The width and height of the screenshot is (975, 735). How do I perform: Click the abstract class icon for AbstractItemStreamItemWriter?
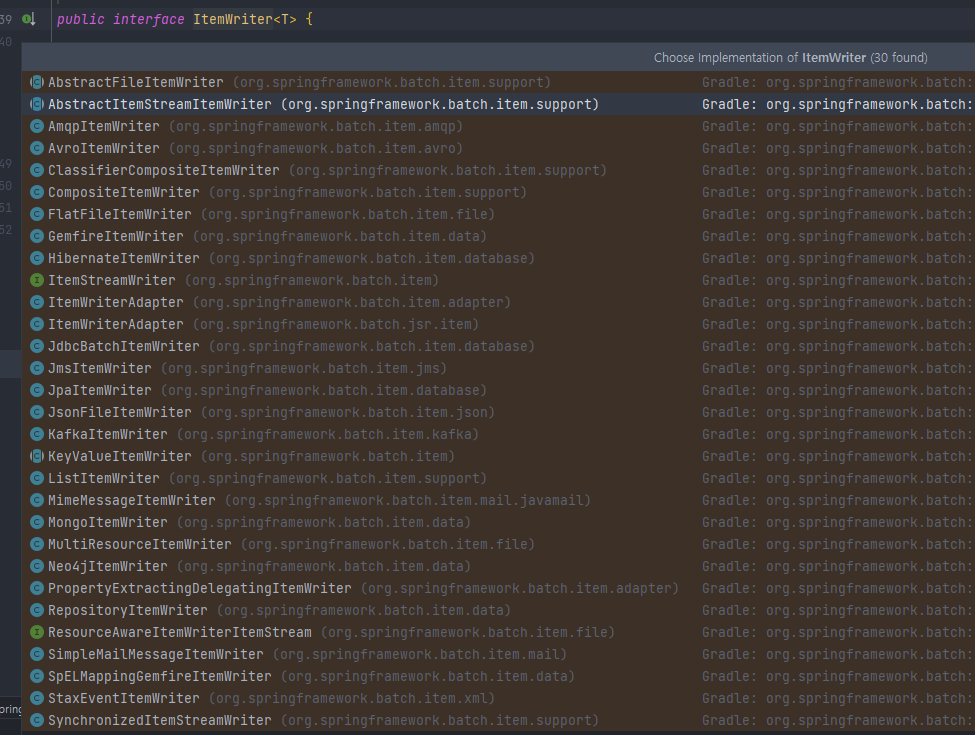coord(37,104)
